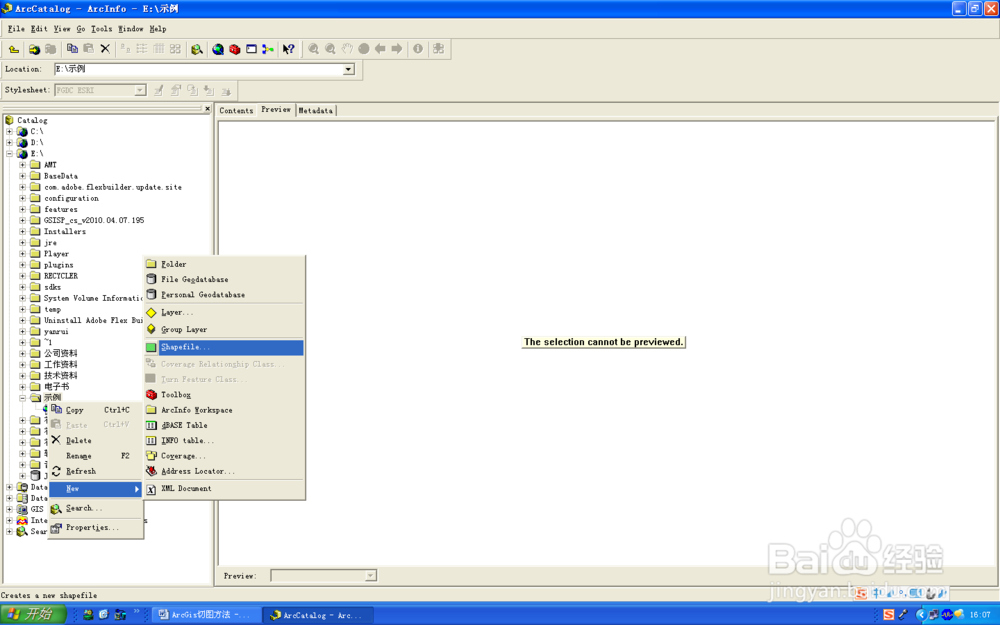The width and height of the screenshot is (1000, 625).
Task: Click the Create Thumbnail toolbar icon
Action: 439,49
